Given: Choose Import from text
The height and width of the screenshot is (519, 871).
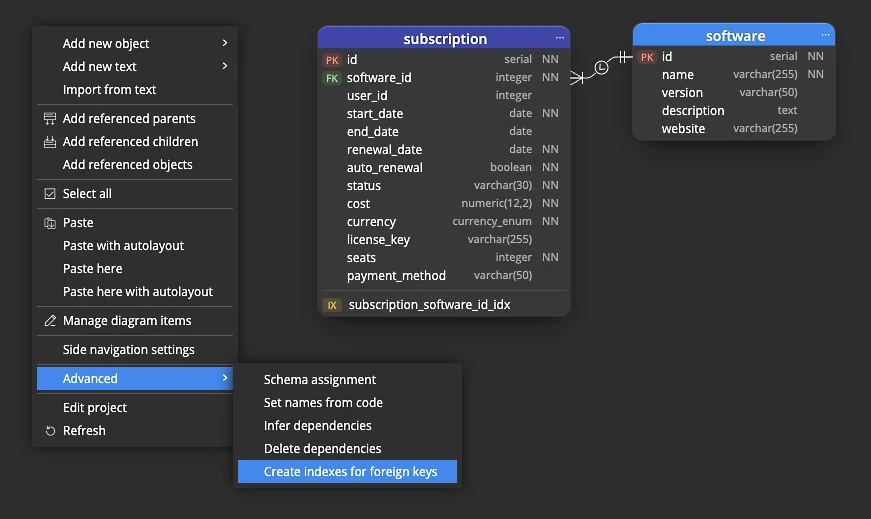Looking at the screenshot, I should [135, 89].
